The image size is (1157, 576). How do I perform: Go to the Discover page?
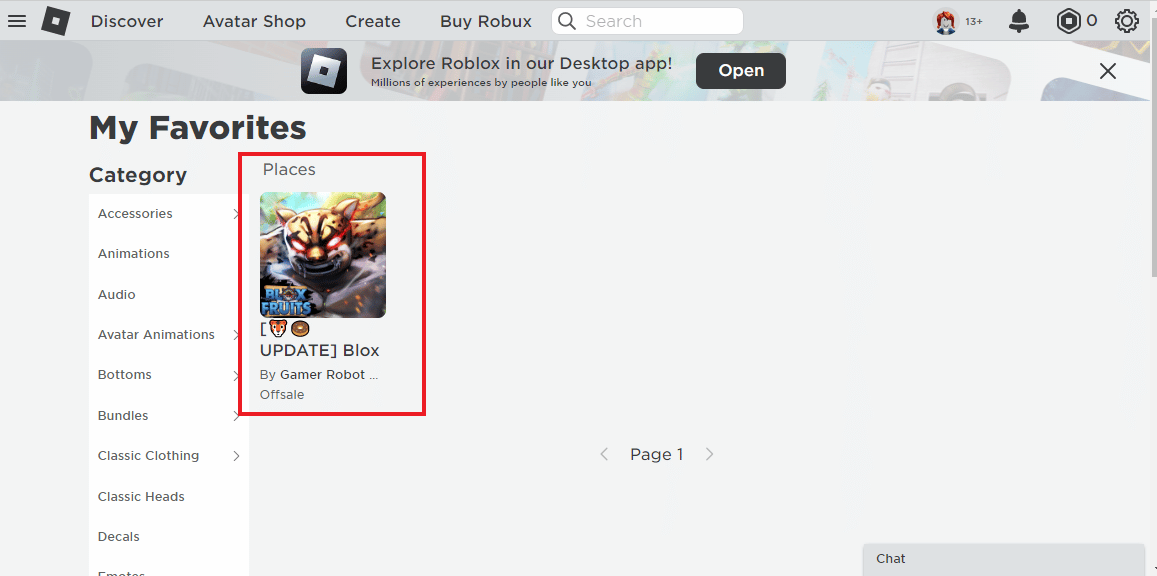(127, 21)
